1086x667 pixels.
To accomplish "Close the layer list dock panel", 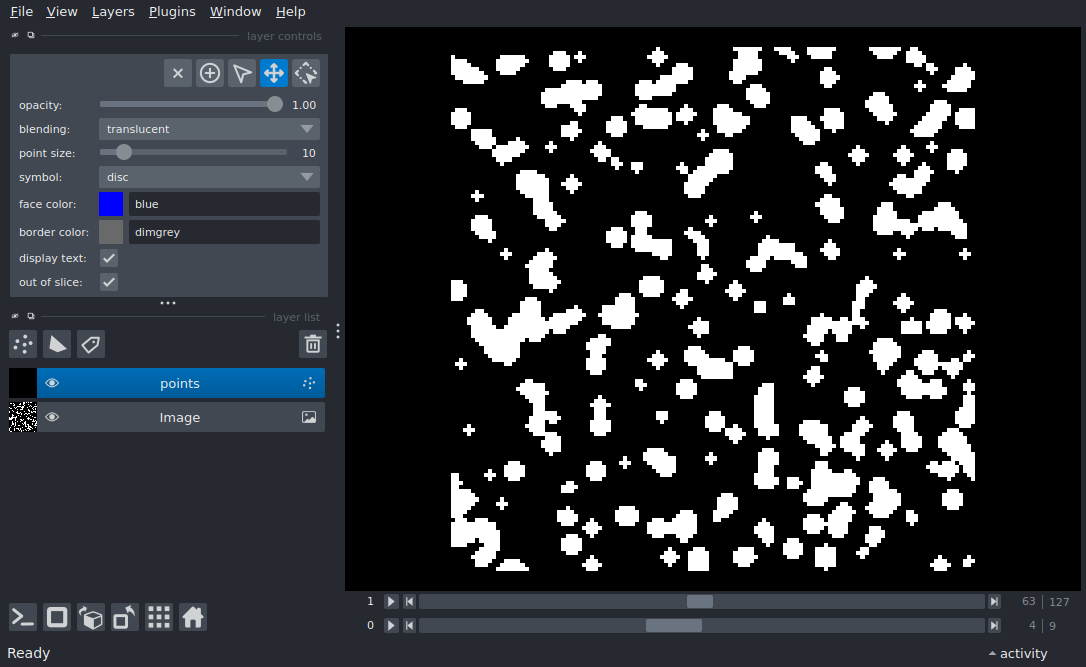I will pyautogui.click(x=15, y=317).
